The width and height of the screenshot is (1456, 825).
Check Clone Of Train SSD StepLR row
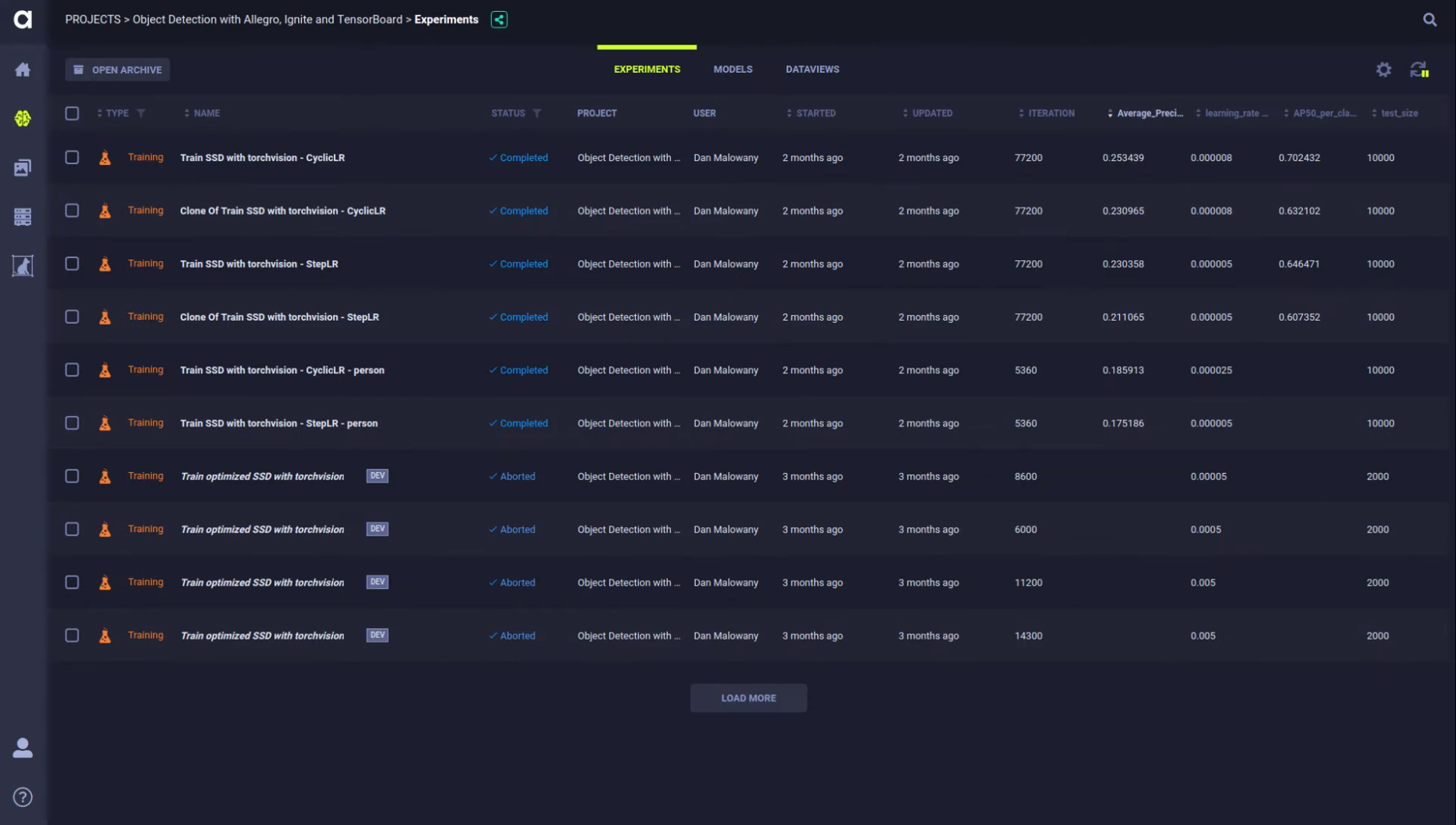[72, 317]
